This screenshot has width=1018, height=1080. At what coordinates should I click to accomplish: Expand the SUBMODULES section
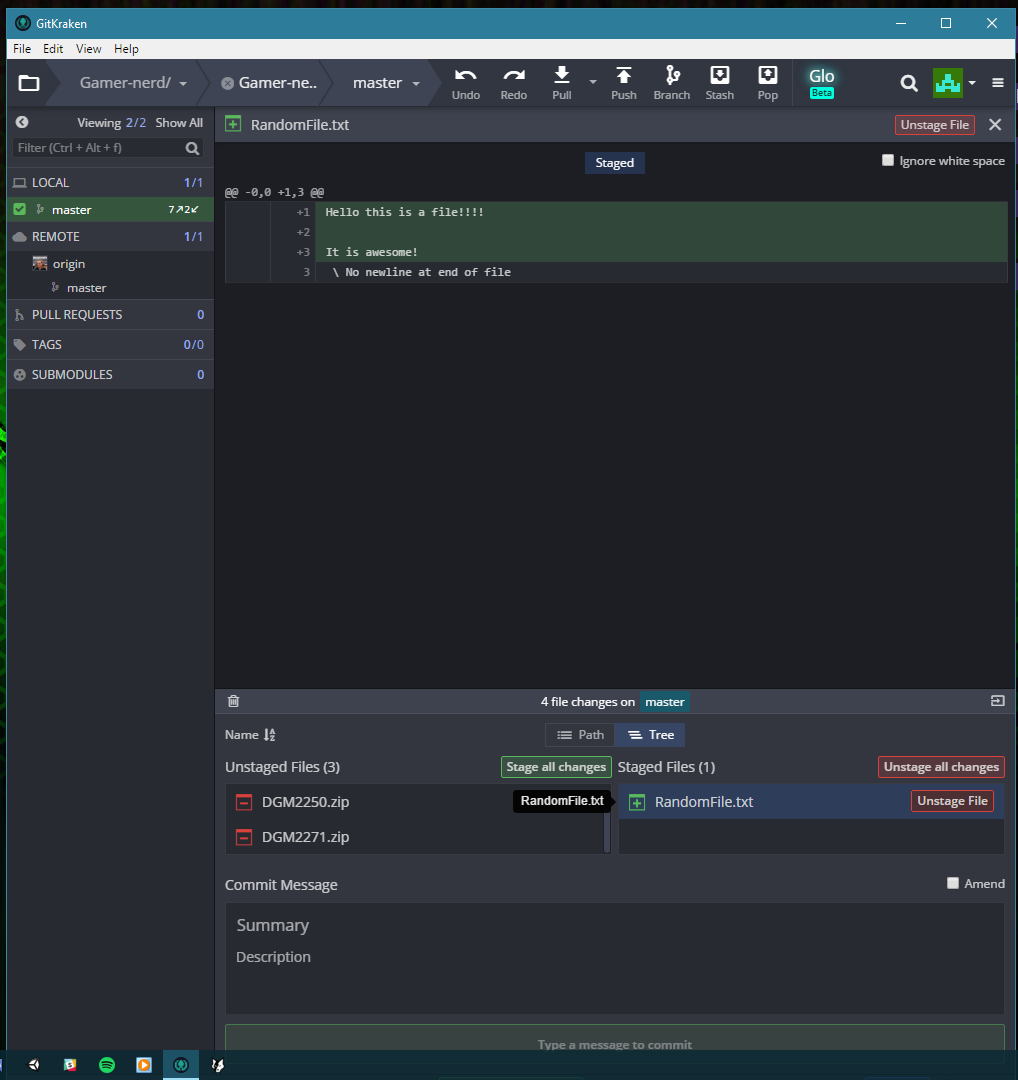(110, 375)
